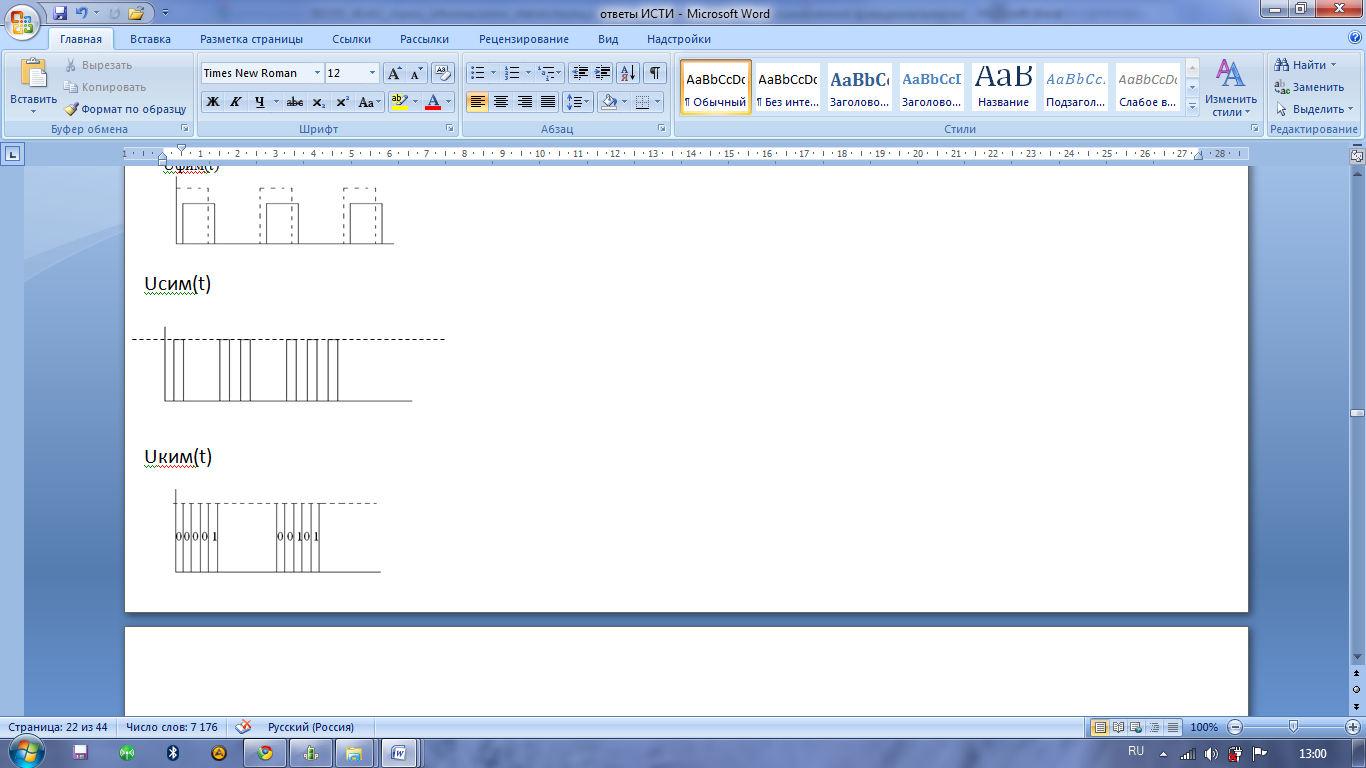Open folder icon in Quick Access Toolbar
This screenshot has width=1366, height=768.
point(136,13)
